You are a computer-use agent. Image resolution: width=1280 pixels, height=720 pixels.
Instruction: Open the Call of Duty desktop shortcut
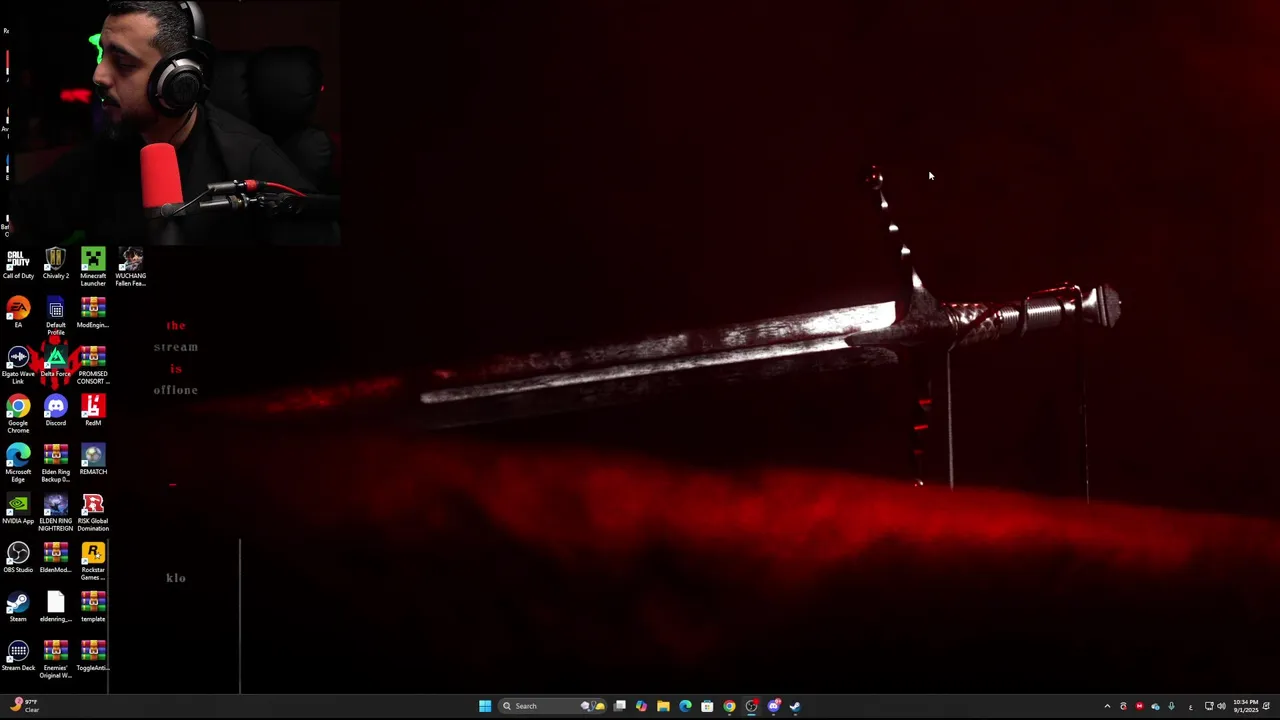pos(18,264)
